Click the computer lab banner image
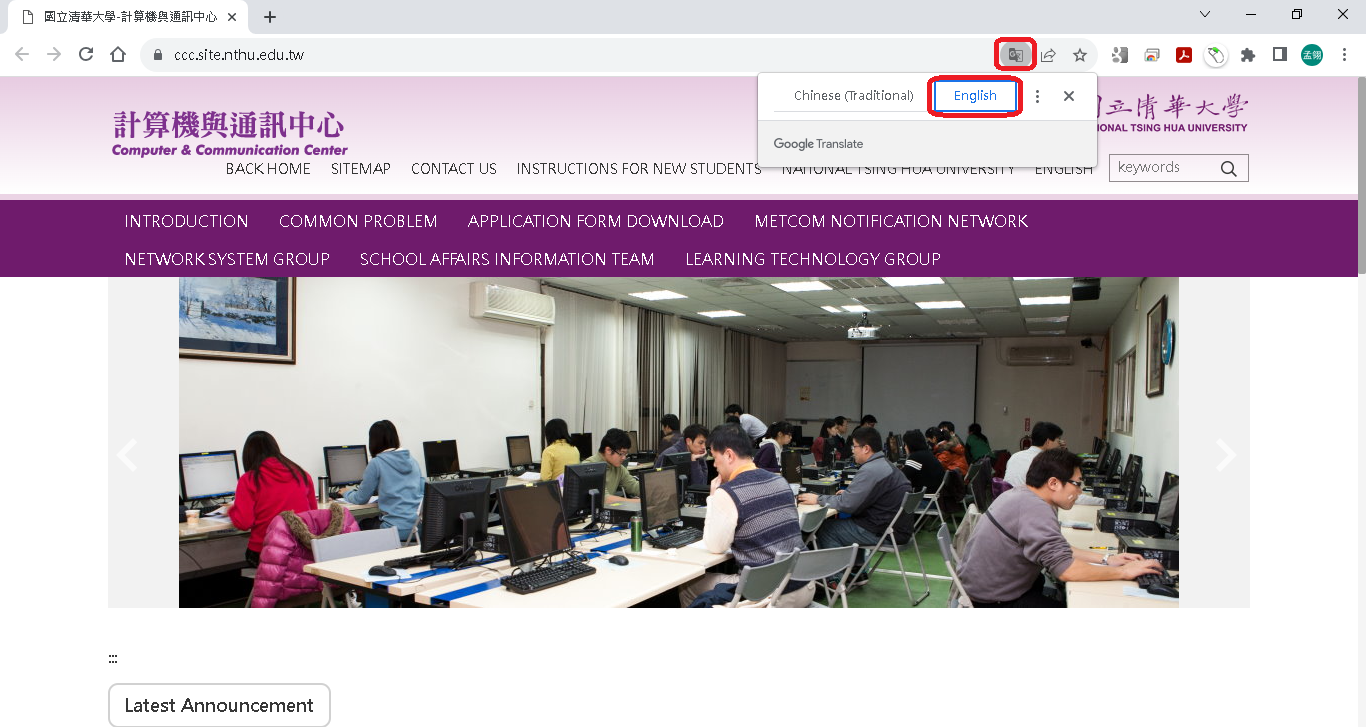1366x727 pixels. (x=679, y=442)
